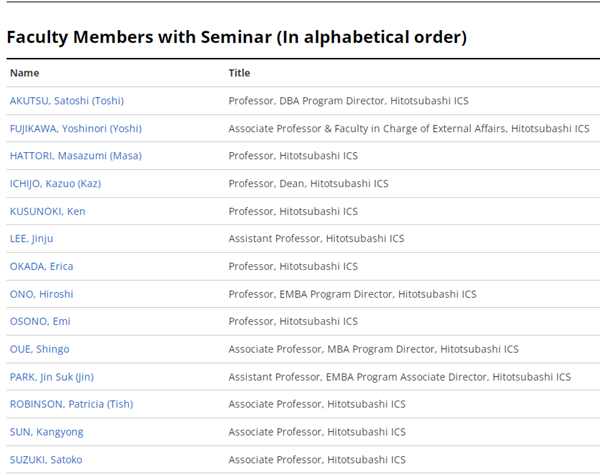Click the Faculty Members with Seminar heading
The width and height of the screenshot is (600, 476).
click(x=237, y=37)
